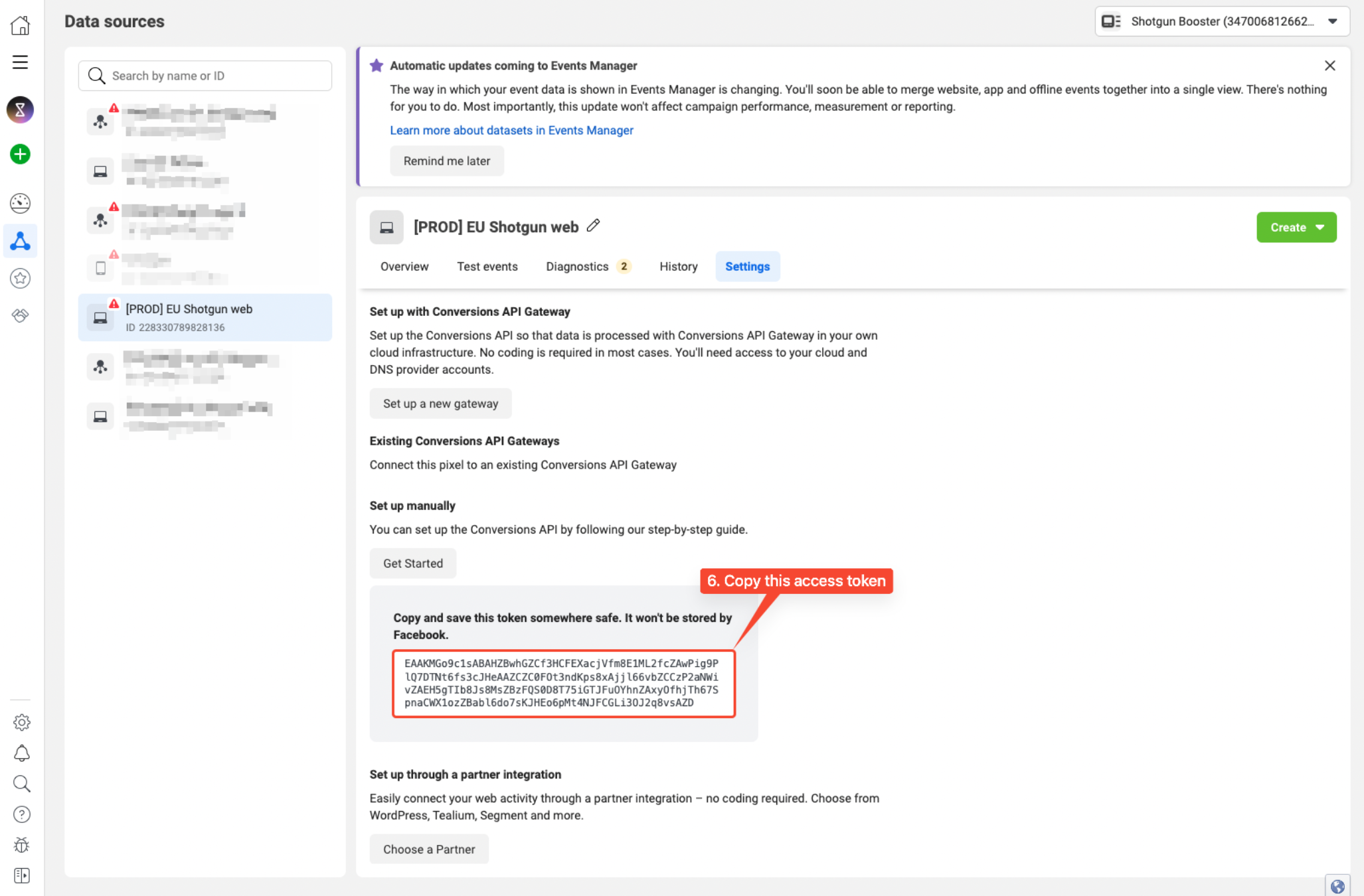
Task: Click the Get Started button
Action: click(413, 563)
